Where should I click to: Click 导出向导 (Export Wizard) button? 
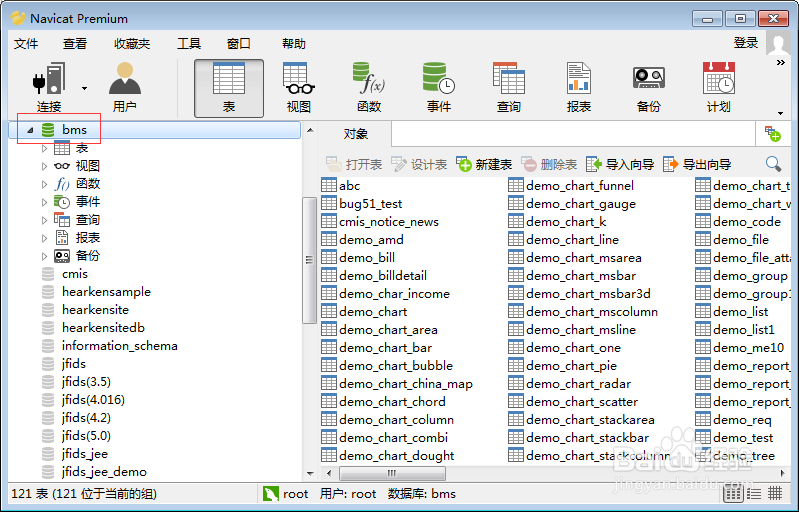pos(697,165)
